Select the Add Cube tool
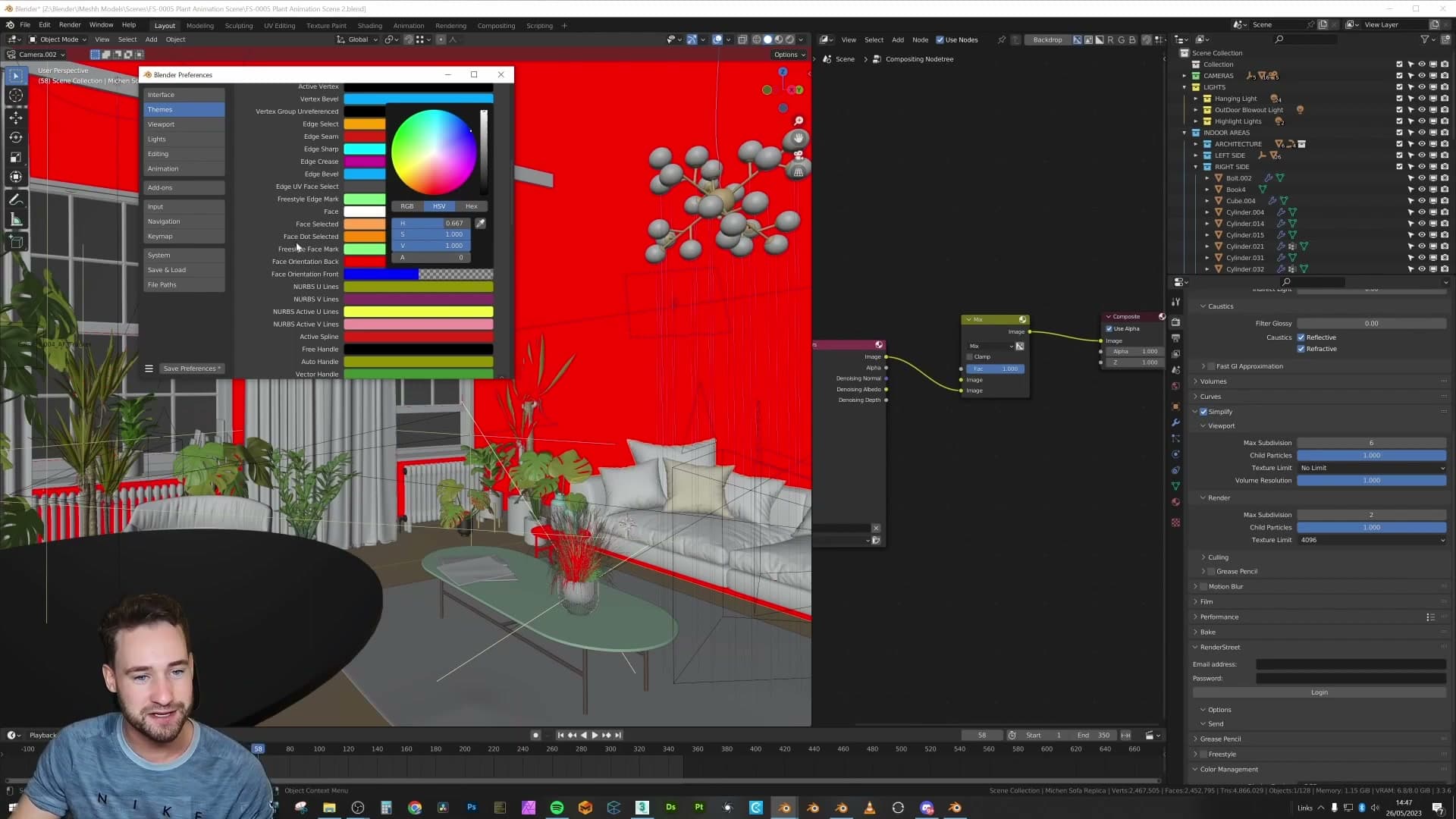The width and height of the screenshot is (1456, 819). (16, 243)
